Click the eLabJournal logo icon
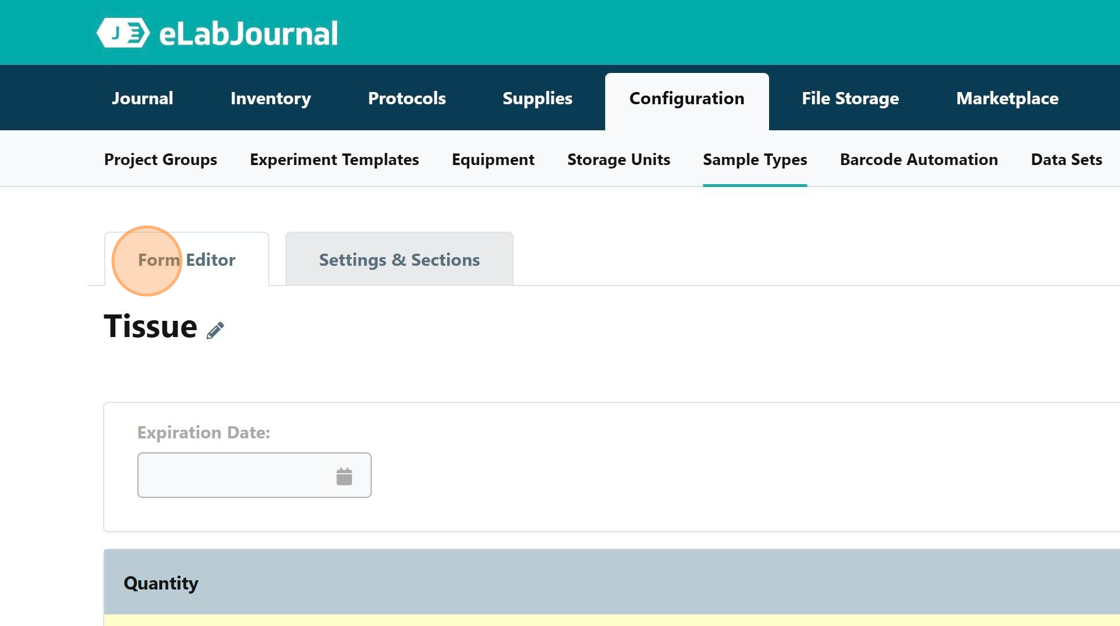 pos(123,33)
